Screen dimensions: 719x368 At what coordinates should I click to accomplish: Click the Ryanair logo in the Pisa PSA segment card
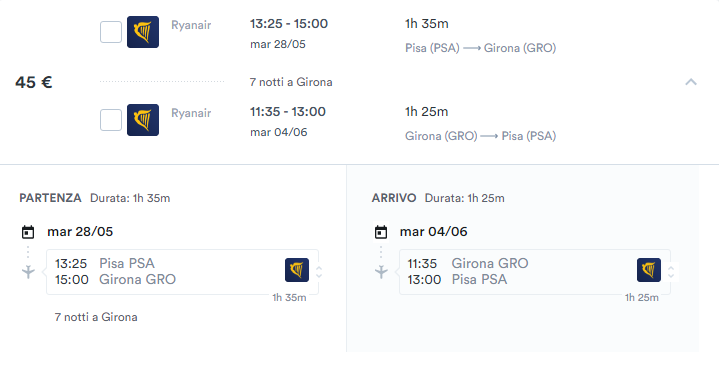click(x=297, y=270)
